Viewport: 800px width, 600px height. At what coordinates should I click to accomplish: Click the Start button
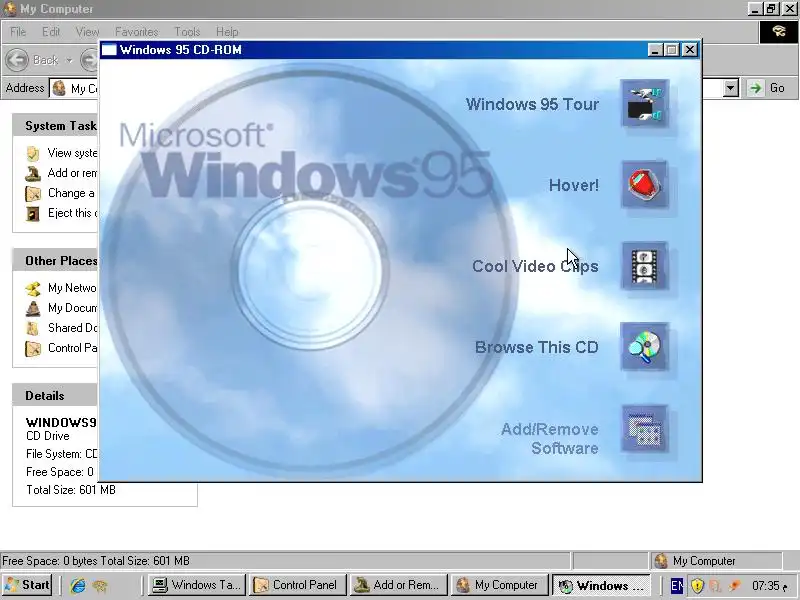point(27,585)
